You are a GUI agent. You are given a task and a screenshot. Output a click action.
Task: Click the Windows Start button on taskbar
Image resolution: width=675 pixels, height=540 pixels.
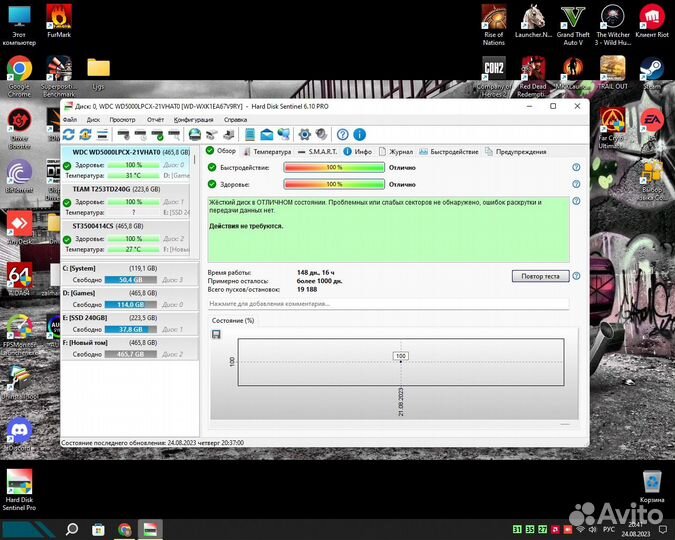pos(26,530)
